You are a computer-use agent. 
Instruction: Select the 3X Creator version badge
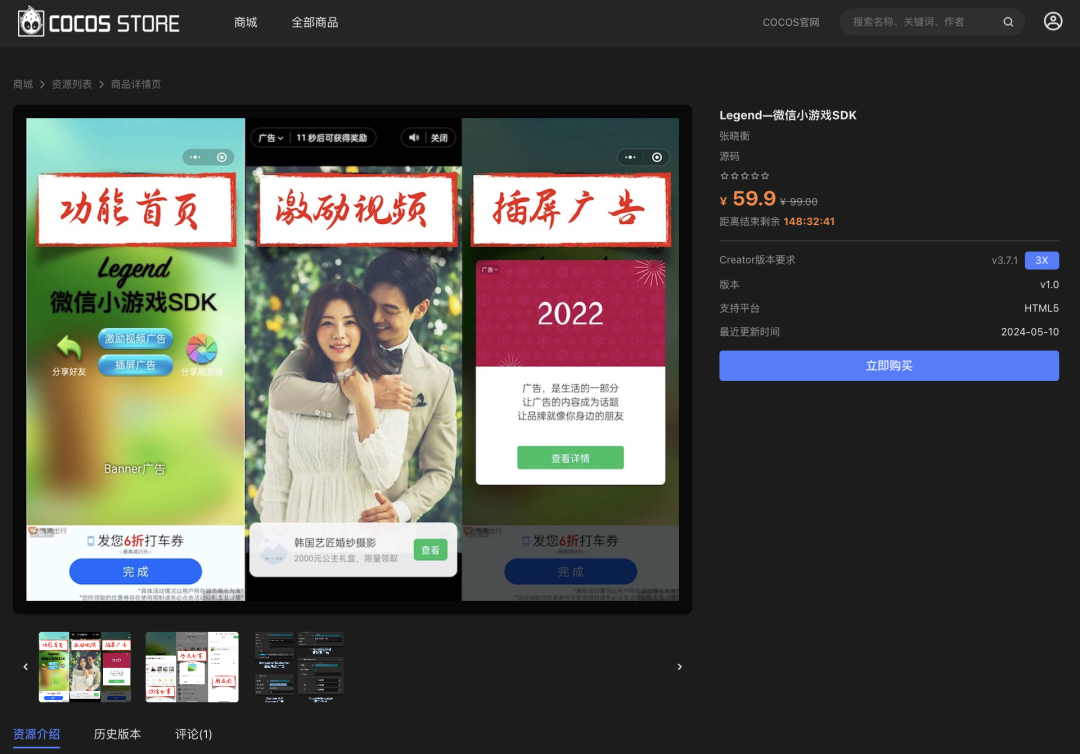(x=1041, y=260)
